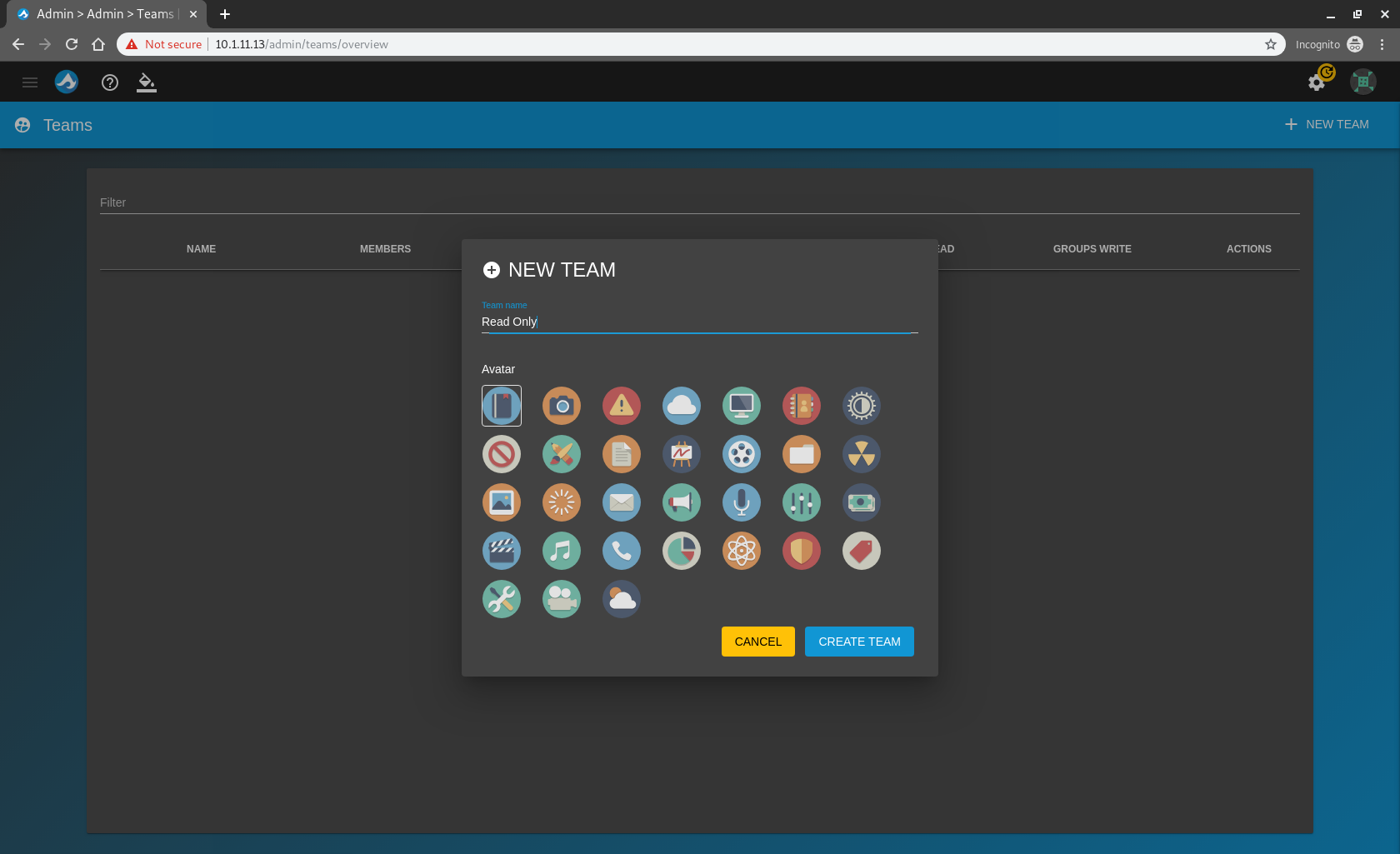
Task: Pick the film reel avatar
Action: point(742,454)
